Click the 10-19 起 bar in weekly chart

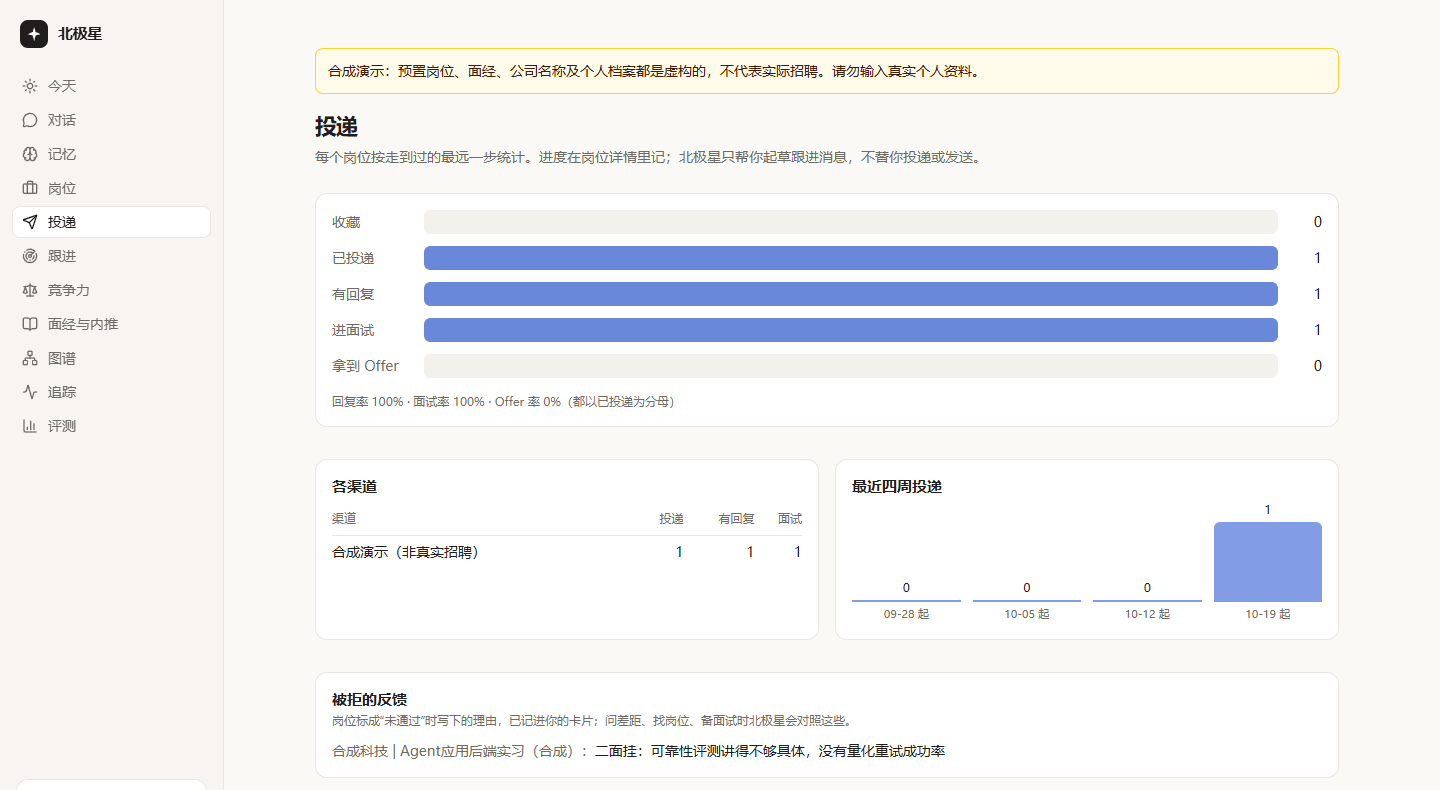[1268, 562]
